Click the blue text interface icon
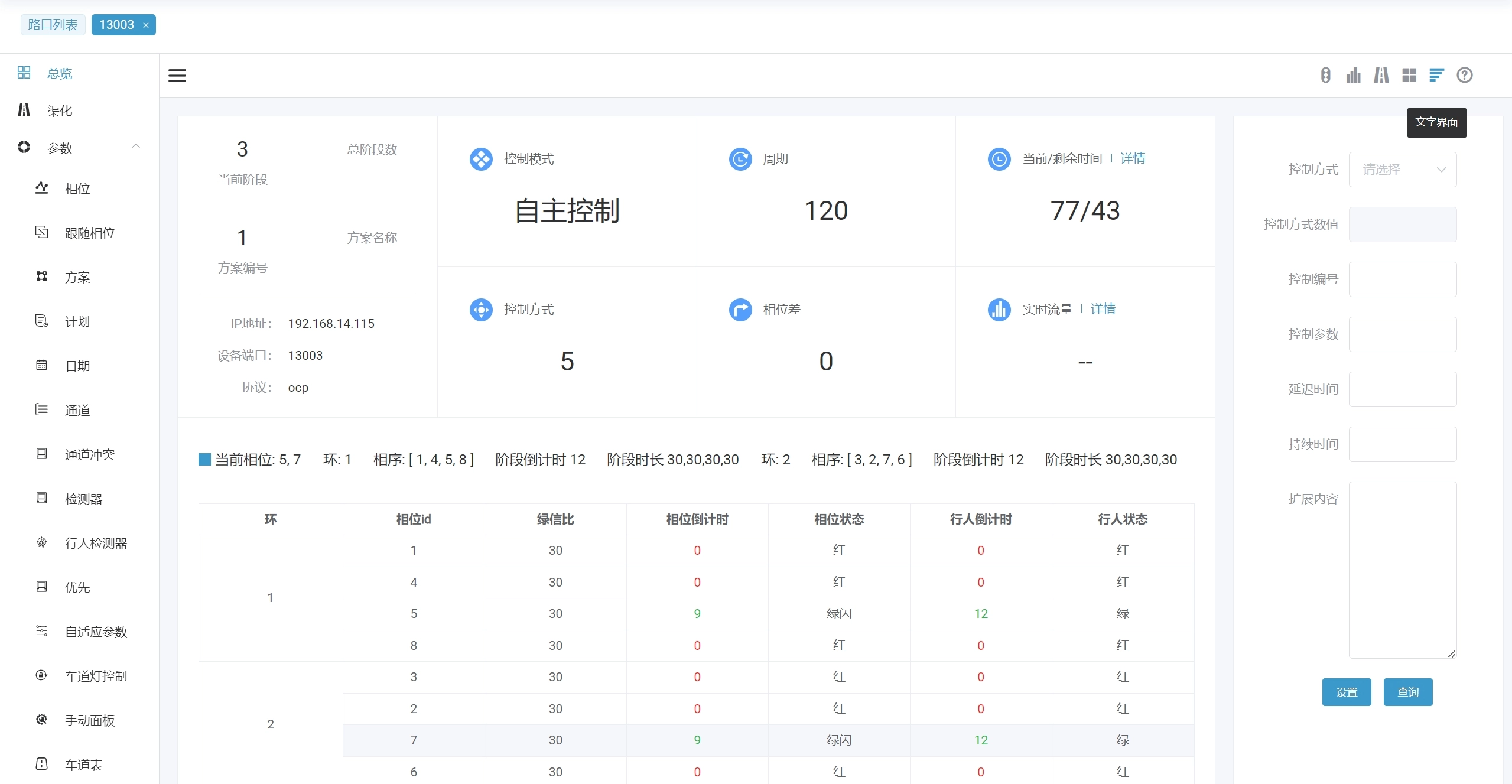 point(1436,75)
